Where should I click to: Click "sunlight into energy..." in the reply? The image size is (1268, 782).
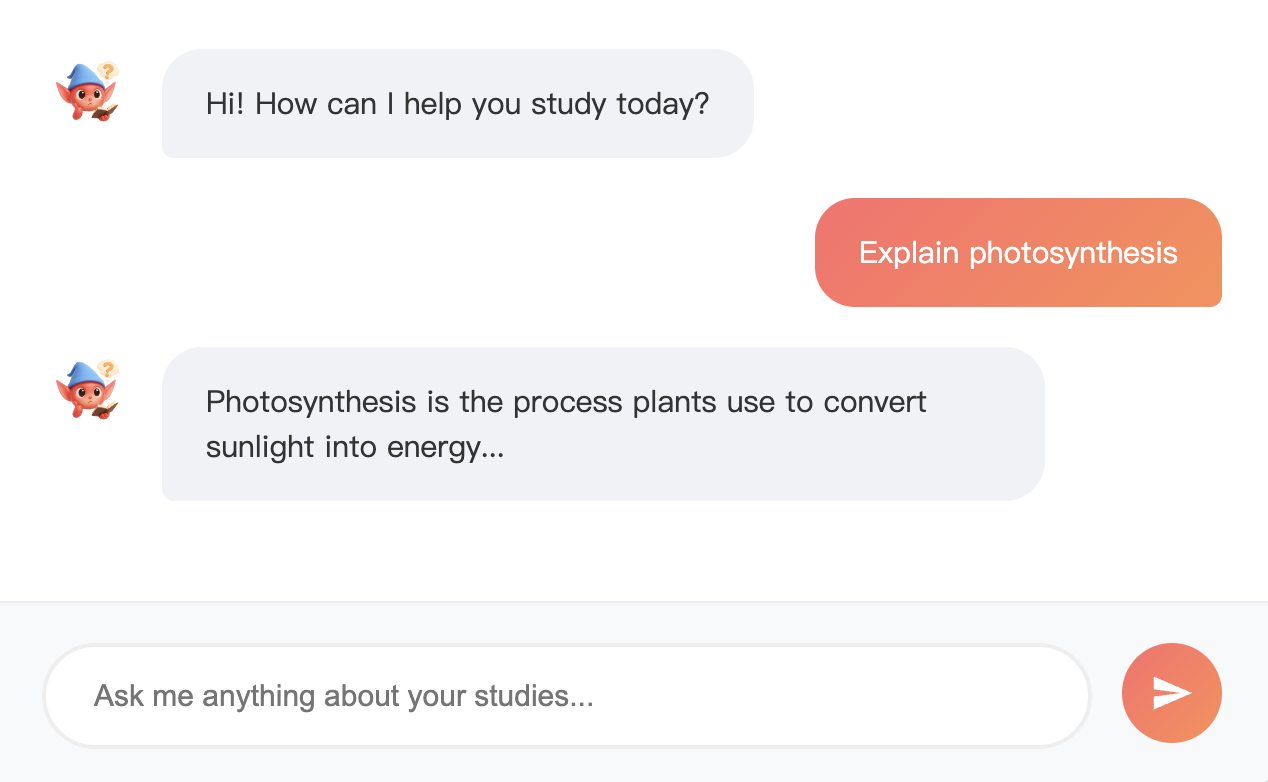(354, 447)
